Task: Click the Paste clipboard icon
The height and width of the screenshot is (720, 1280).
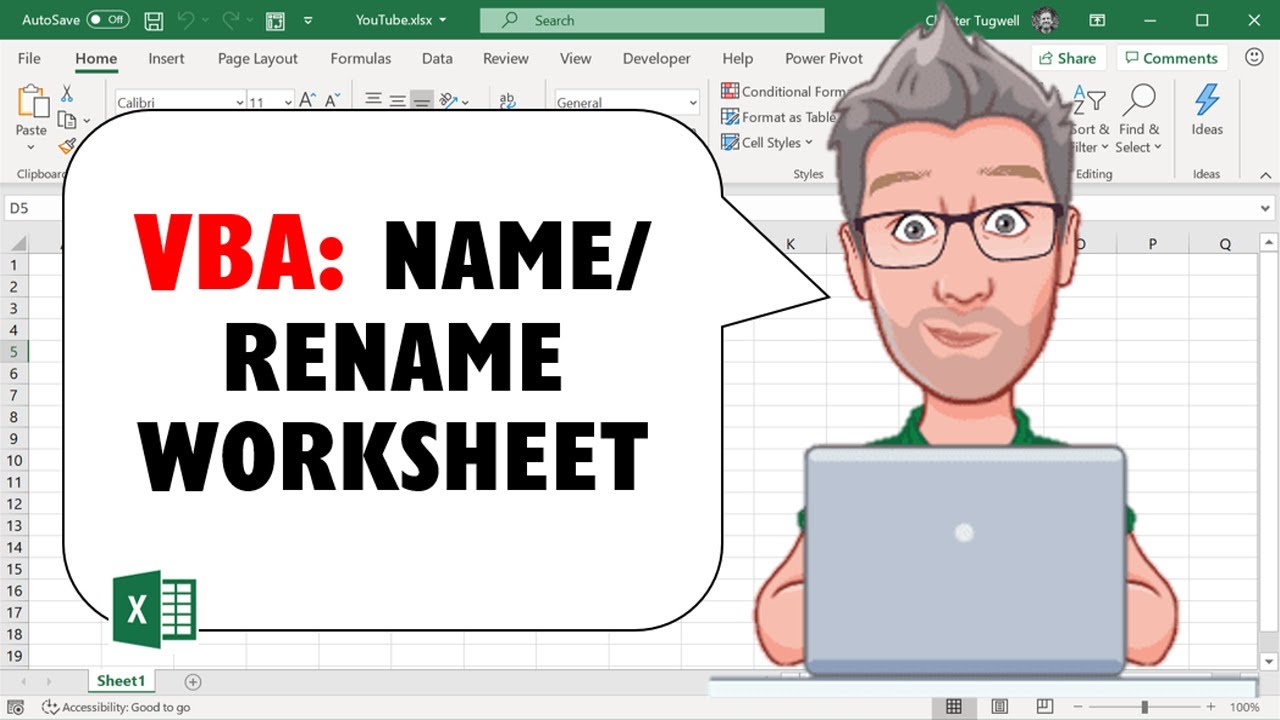Action: (32, 101)
